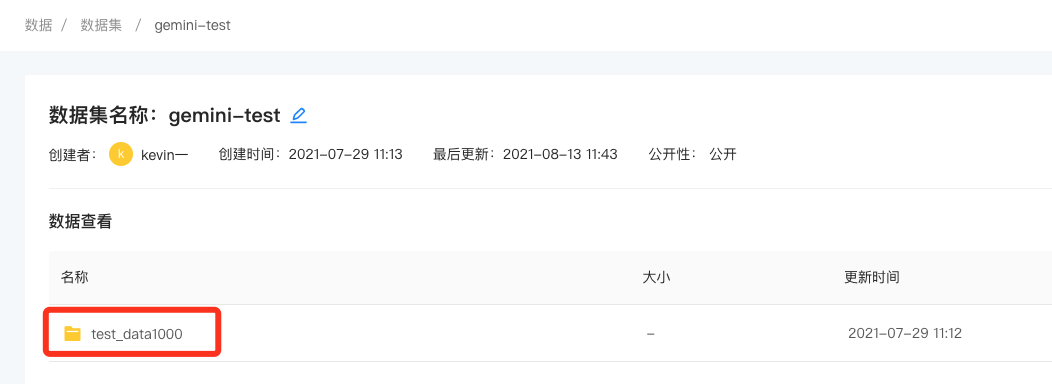The height and width of the screenshot is (384, 1052).
Task: Click the 公开性 label
Action: [673, 154]
